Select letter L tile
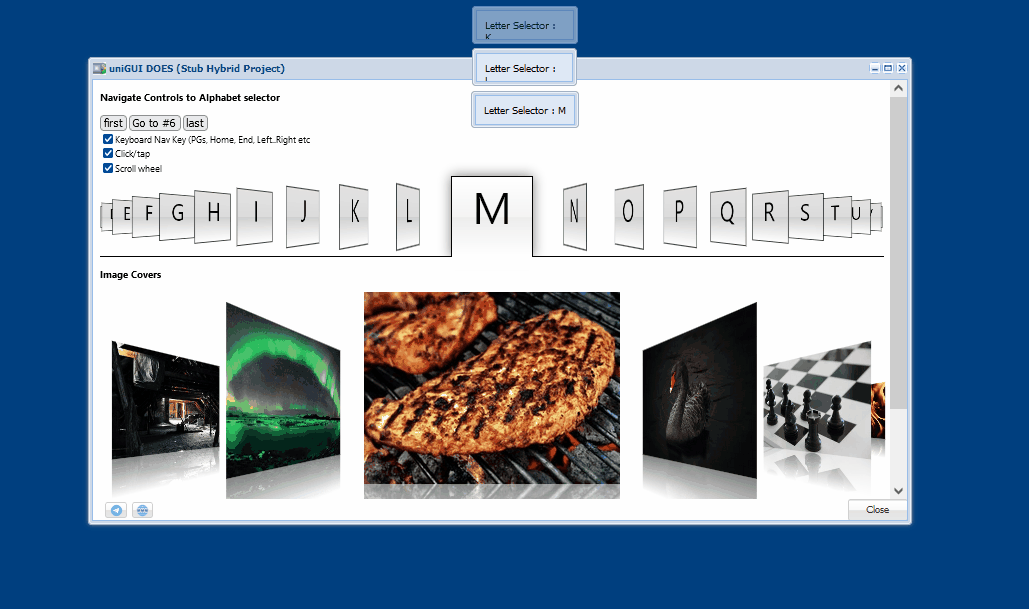Image resolution: width=1029 pixels, height=609 pixels. point(408,215)
